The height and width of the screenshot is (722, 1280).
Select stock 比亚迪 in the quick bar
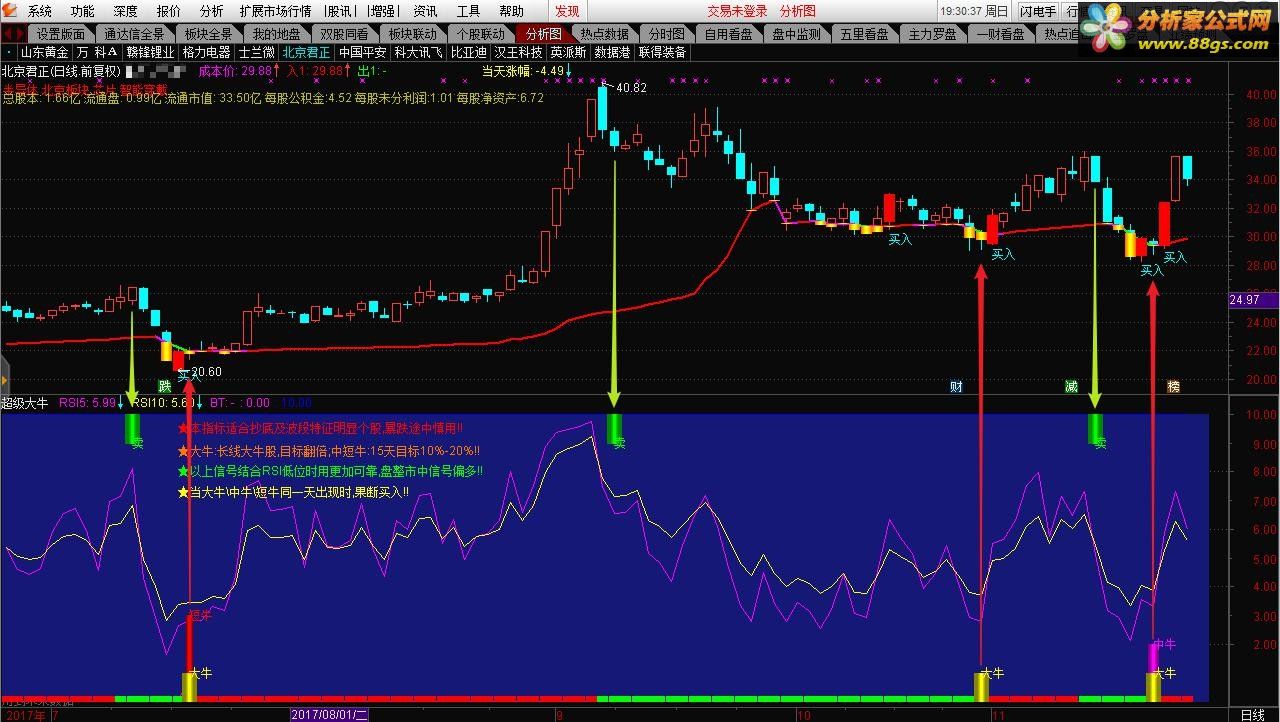(468, 52)
